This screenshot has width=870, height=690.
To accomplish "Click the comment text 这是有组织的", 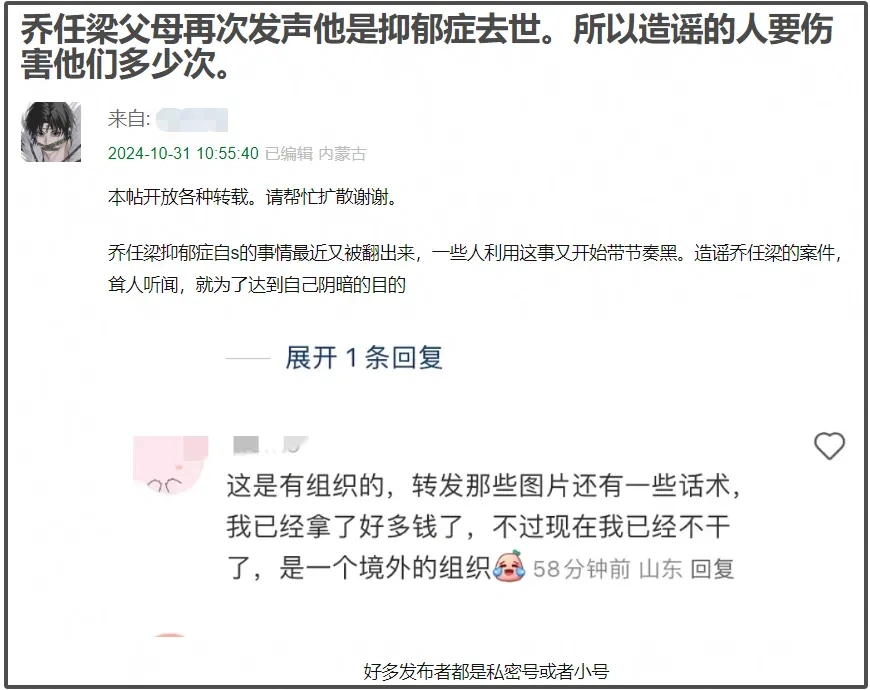I will (483, 526).
